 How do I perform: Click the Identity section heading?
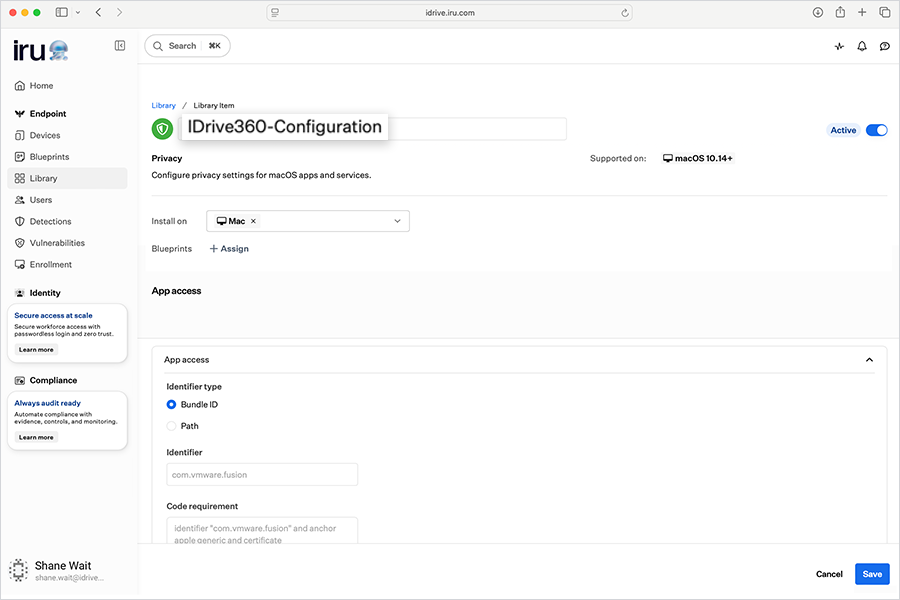pyautogui.click(x=45, y=293)
